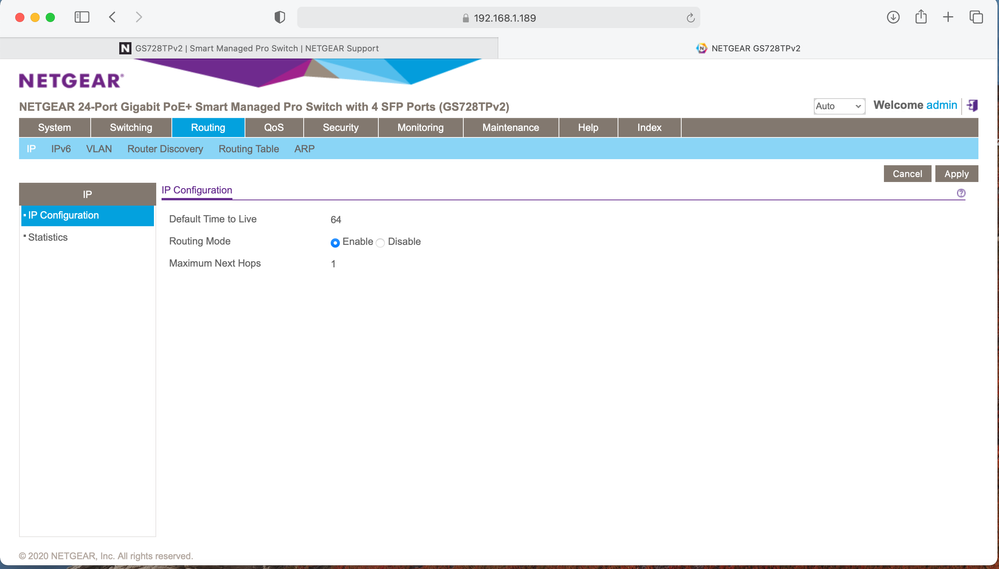Click the Apply button
This screenshot has width=999, height=569.
point(956,173)
